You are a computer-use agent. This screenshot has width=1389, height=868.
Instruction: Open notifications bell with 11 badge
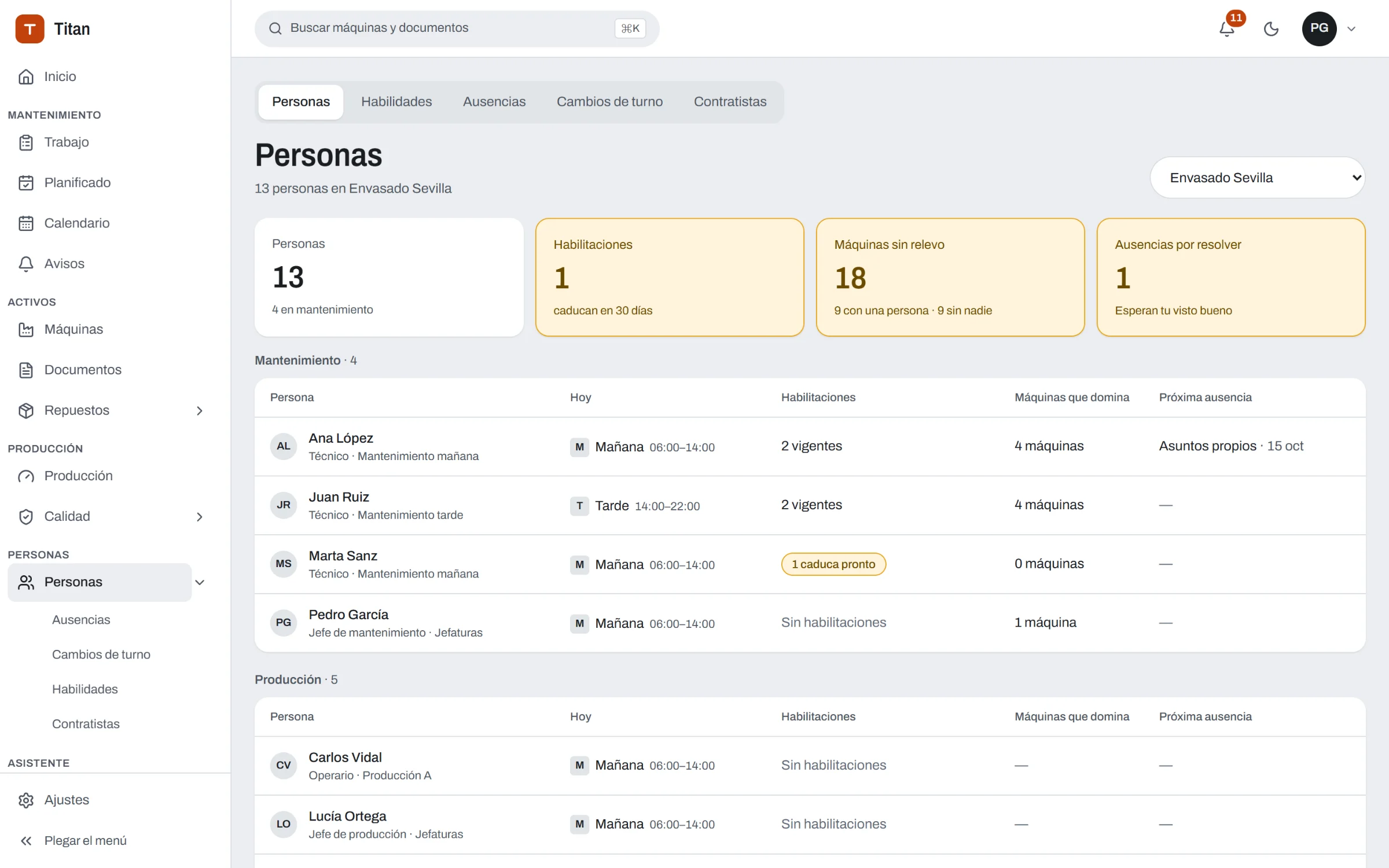click(x=1227, y=28)
